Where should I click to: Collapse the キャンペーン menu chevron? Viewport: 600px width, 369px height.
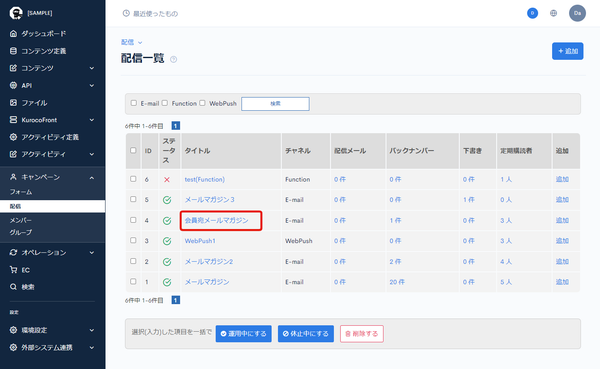(x=92, y=178)
